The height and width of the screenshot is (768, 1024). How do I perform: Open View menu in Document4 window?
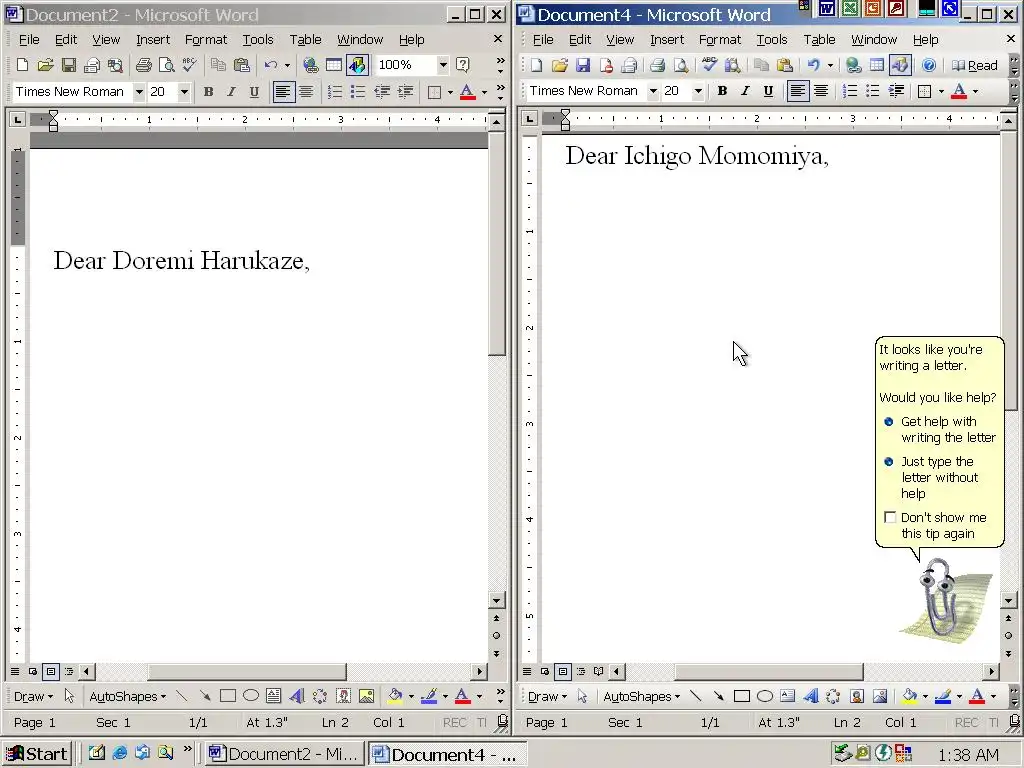(620, 40)
